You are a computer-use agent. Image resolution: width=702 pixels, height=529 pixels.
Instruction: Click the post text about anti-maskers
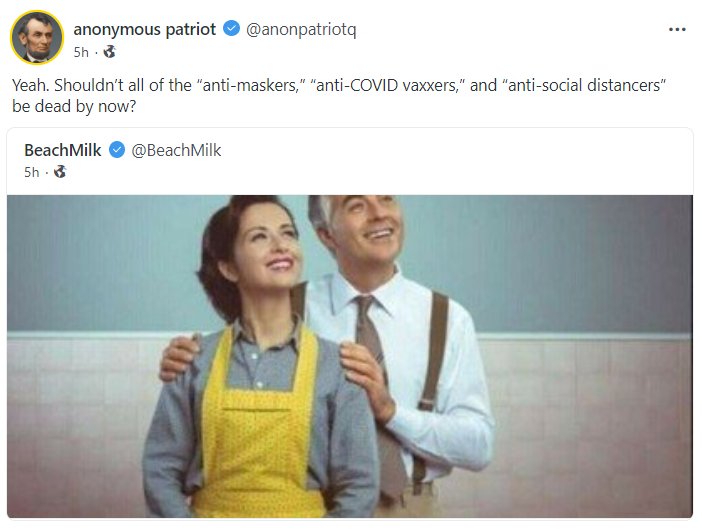(338, 85)
